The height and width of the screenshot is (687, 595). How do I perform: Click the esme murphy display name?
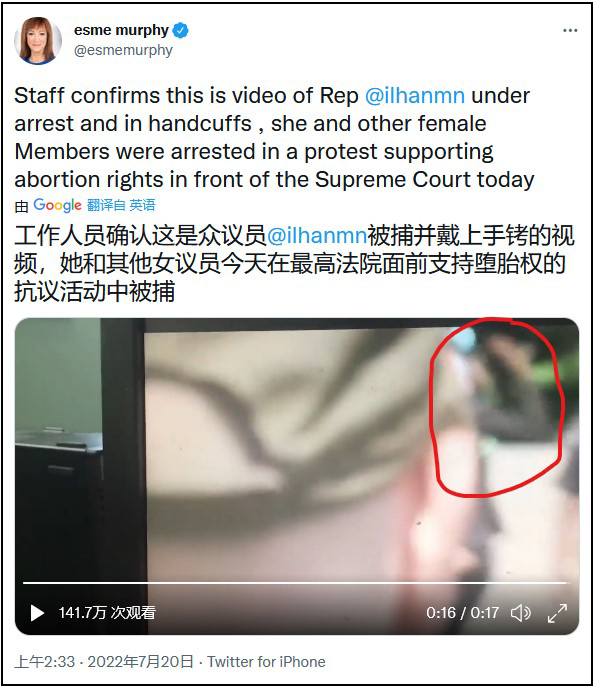[121, 30]
